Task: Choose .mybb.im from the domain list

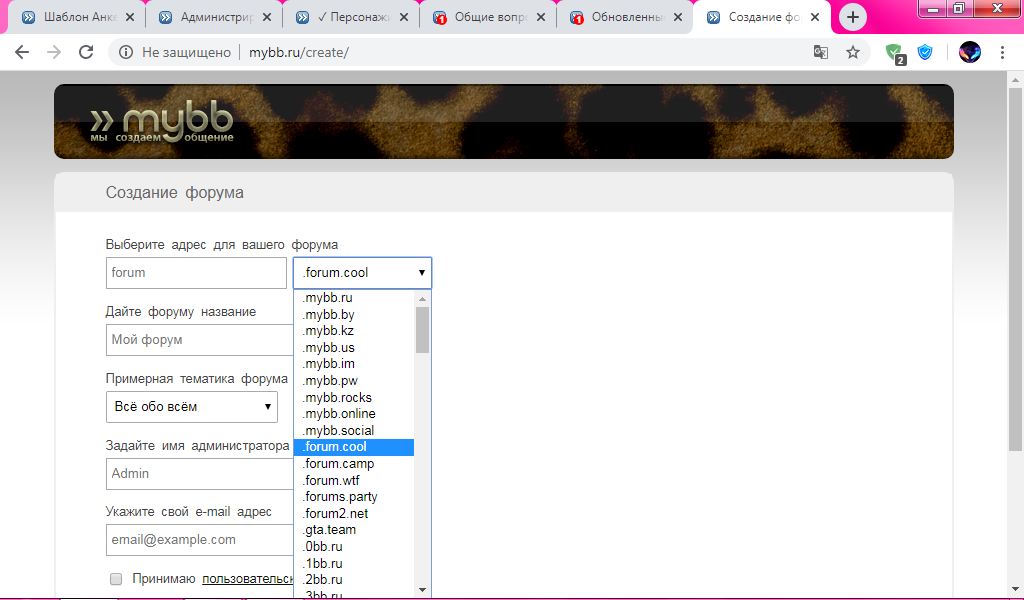Action: (353, 364)
